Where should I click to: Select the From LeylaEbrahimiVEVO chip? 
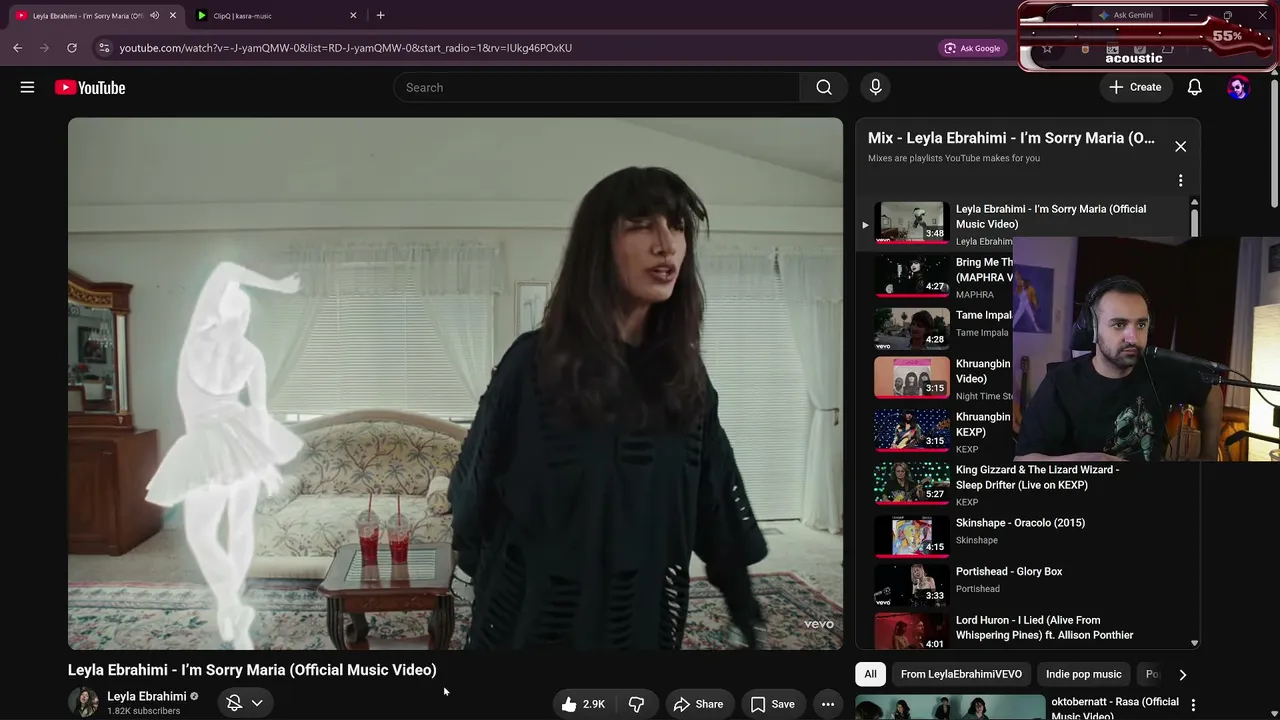pos(961,674)
